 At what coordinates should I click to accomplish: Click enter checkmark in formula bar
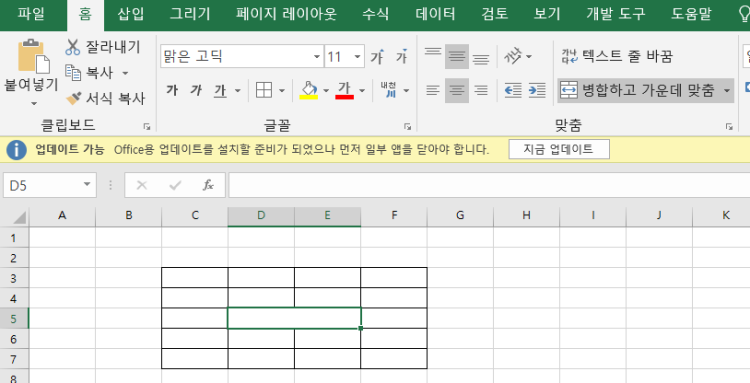tap(175, 185)
